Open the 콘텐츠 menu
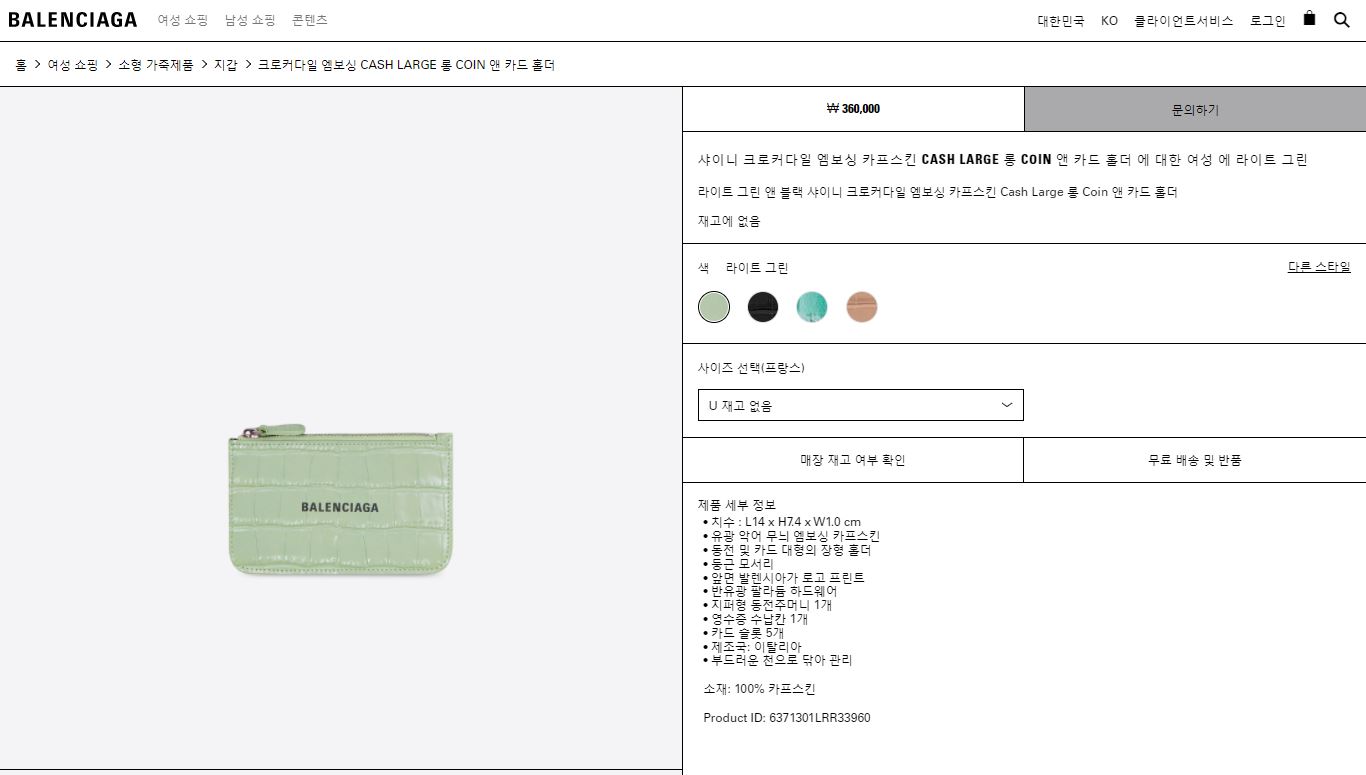Viewport: 1366px width, 775px height. point(310,20)
